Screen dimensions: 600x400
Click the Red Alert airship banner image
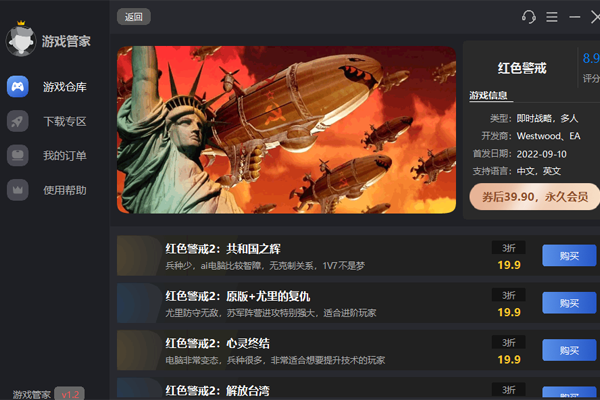286,130
